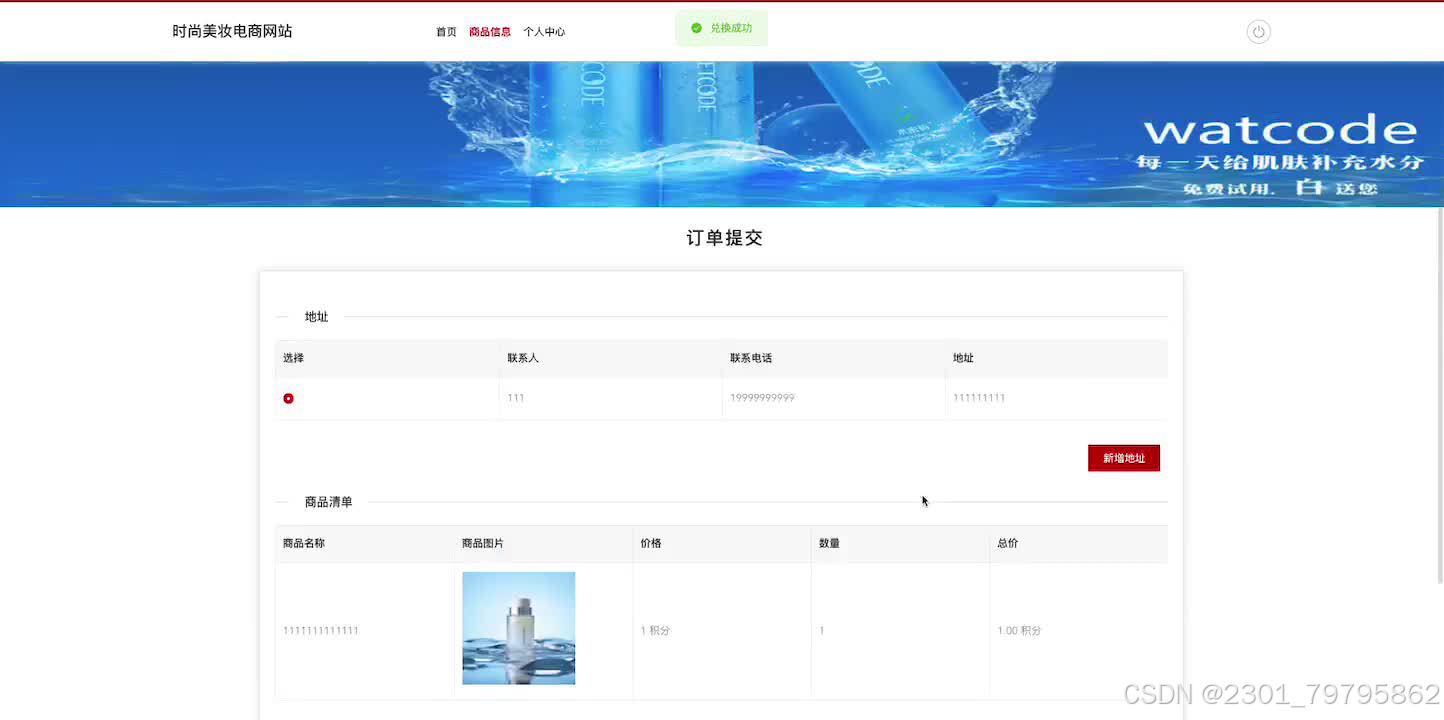Click the product name 1111111111111
Screen dimensions: 1444x720
pyautogui.click(x=321, y=631)
